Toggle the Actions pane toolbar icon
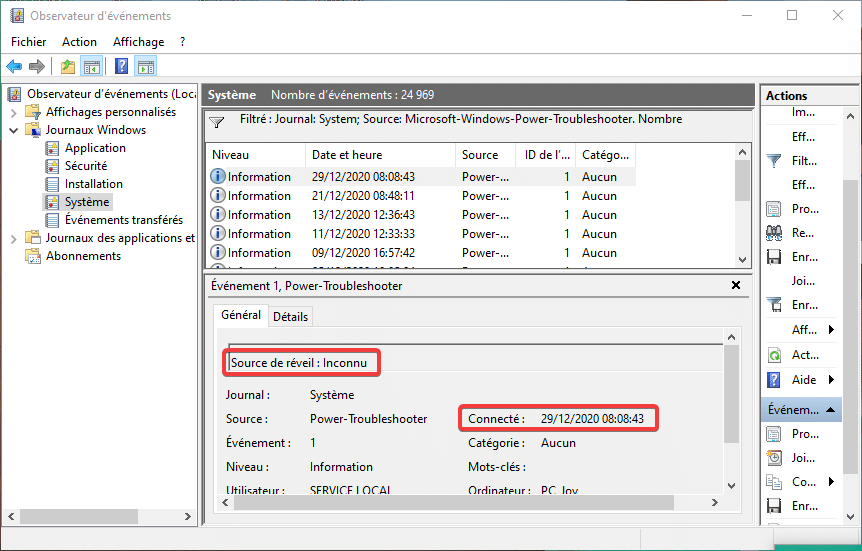This screenshot has height=551, width=862. point(146,67)
